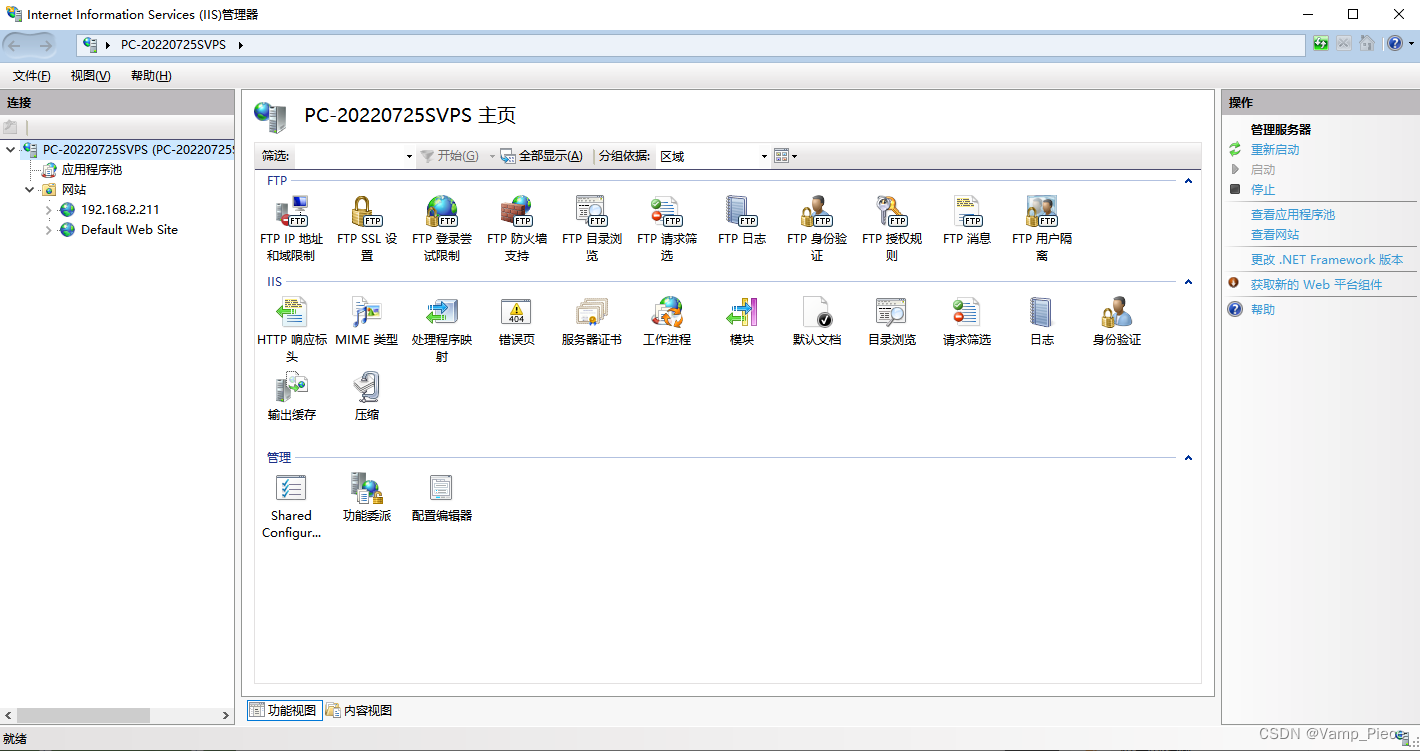This screenshot has width=1420, height=751.
Task: Click 查看网站 link
Action: point(1275,235)
